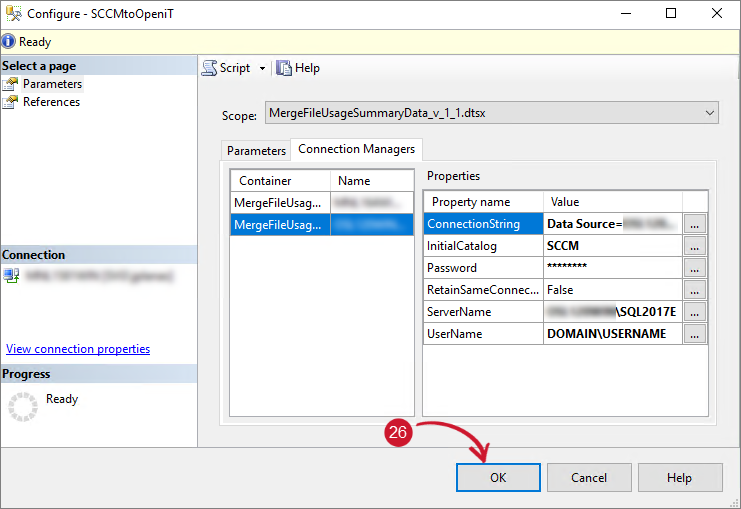This screenshot has height=509, width=741.
Task: Click the Configure window title icon
Action: [x=13, y=13]
